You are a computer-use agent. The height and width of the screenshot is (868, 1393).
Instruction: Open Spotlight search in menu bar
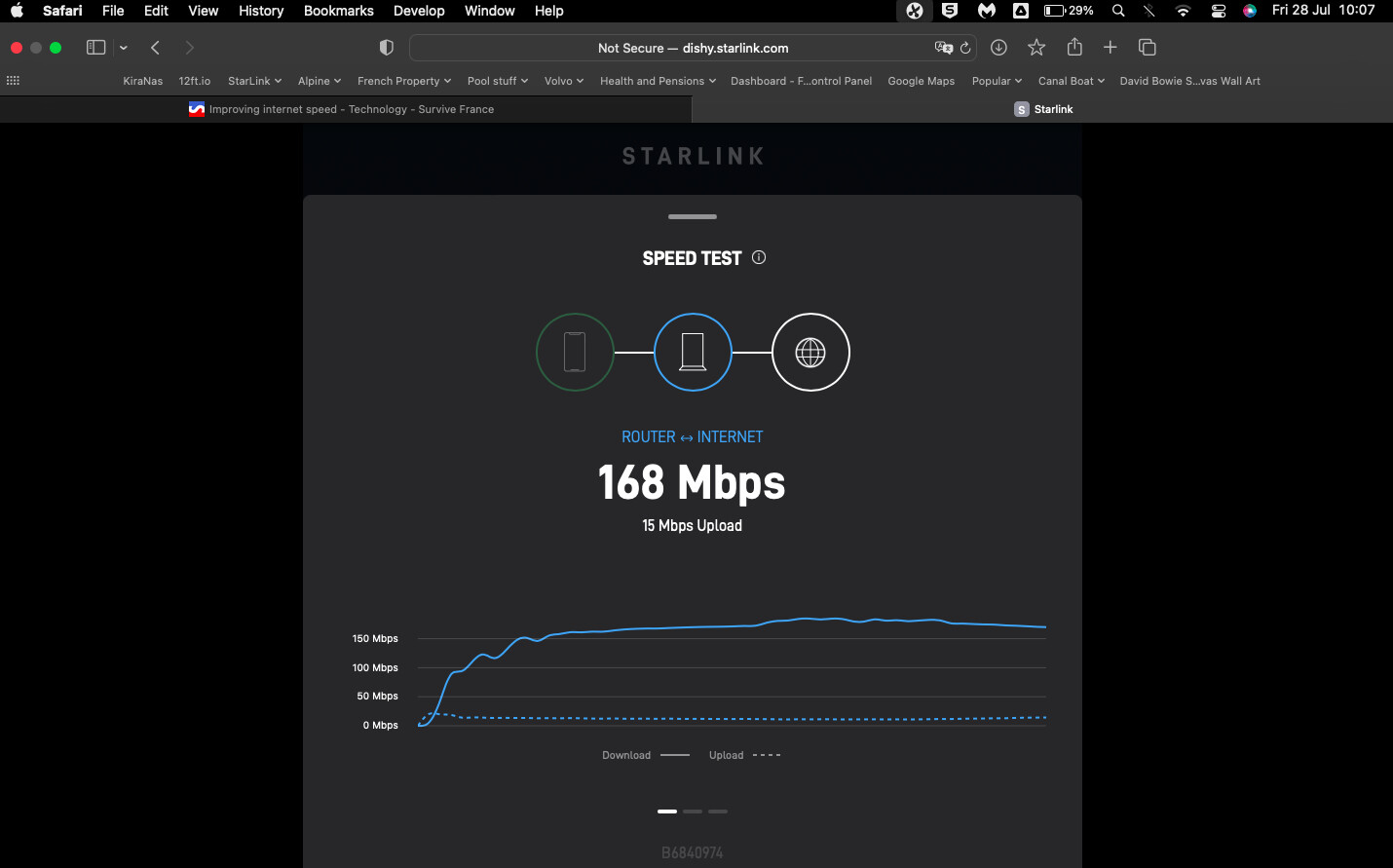tap(1118, 11)
